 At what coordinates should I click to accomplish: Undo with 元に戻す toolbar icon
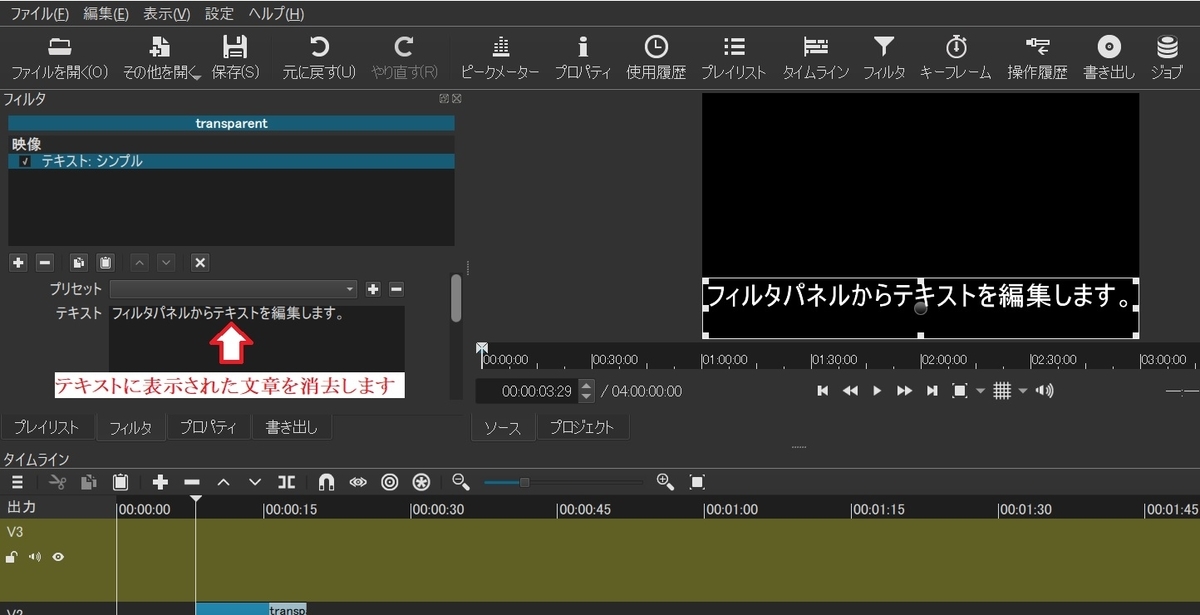pyautogui.click(x=319, y=57)
